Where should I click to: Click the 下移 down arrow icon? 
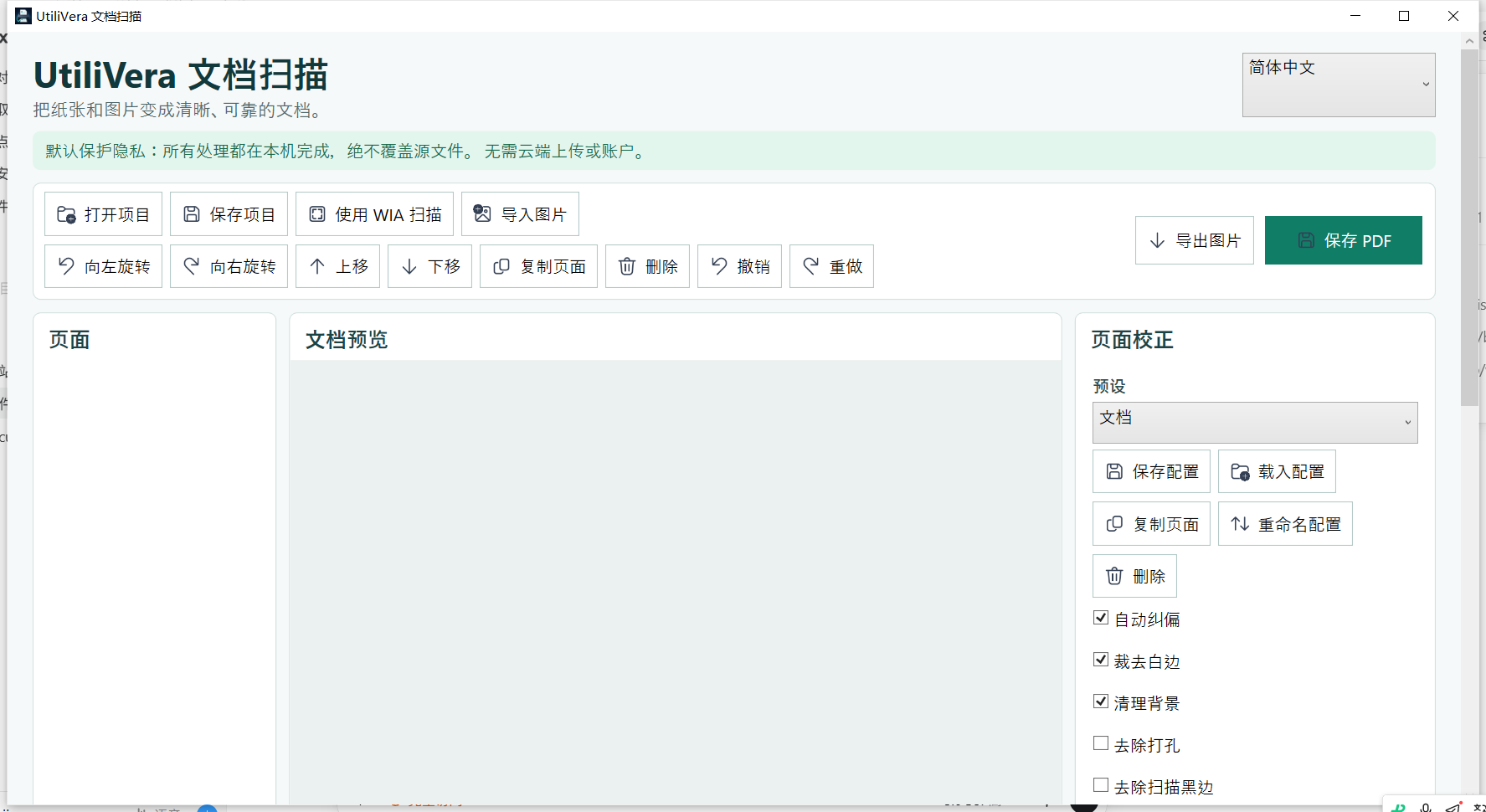click(409, 266)
